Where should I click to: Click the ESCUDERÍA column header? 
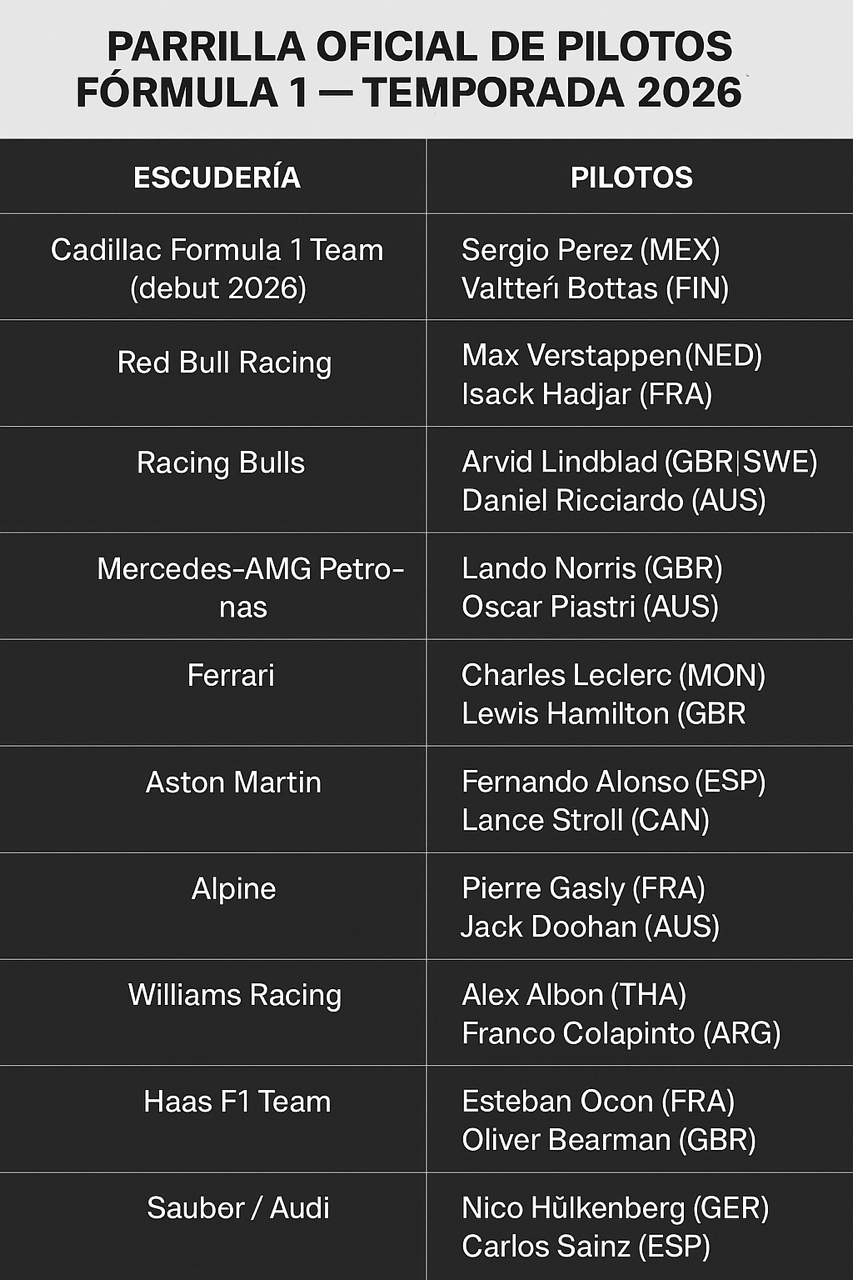(217, 177)
